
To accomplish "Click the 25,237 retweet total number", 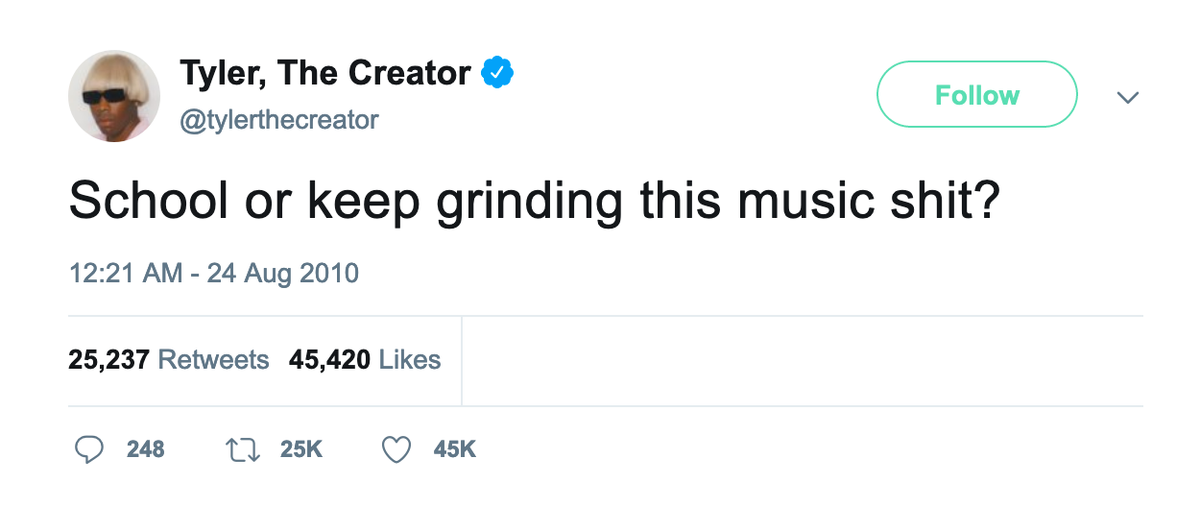I will [x=109, y=360].
